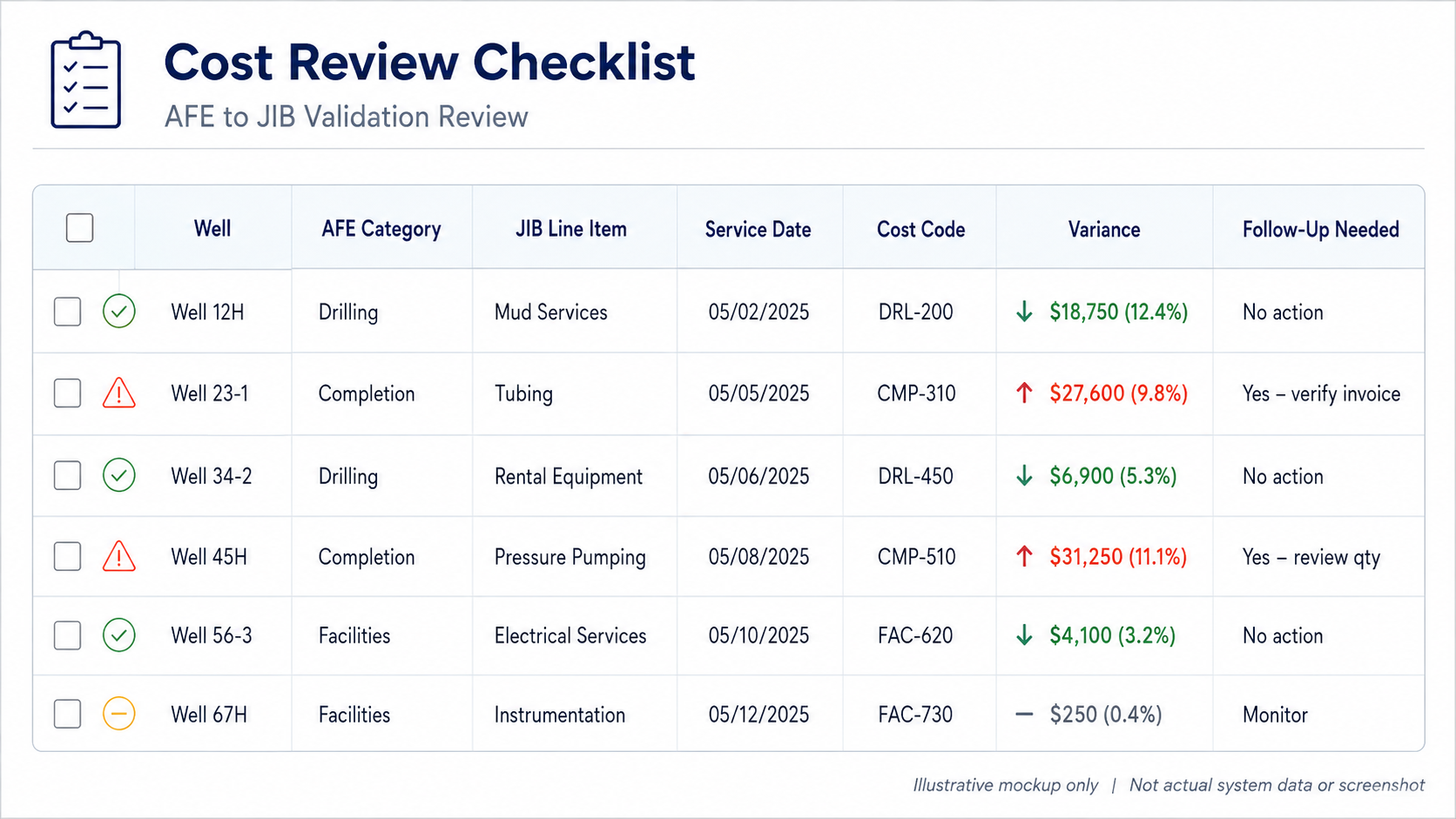The image size is (1456, 819).
Task: Click the red up arrow beside $27,600 variance
Action: click(x=1025, y=393)
